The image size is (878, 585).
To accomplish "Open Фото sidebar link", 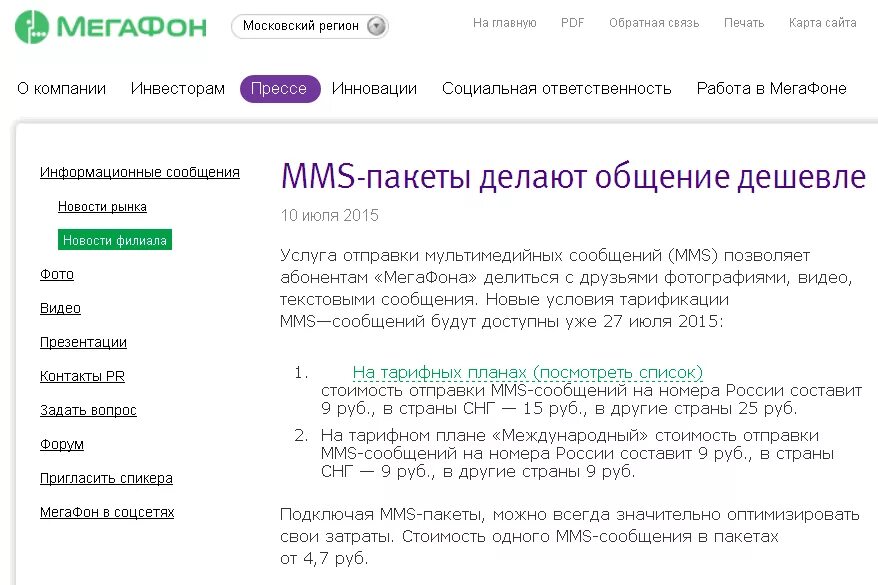I will 57,274.
